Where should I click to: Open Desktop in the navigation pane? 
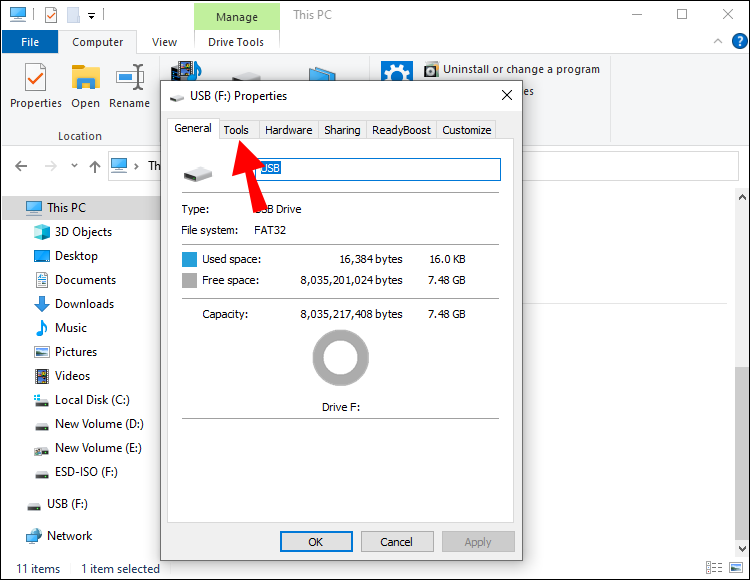66,256
